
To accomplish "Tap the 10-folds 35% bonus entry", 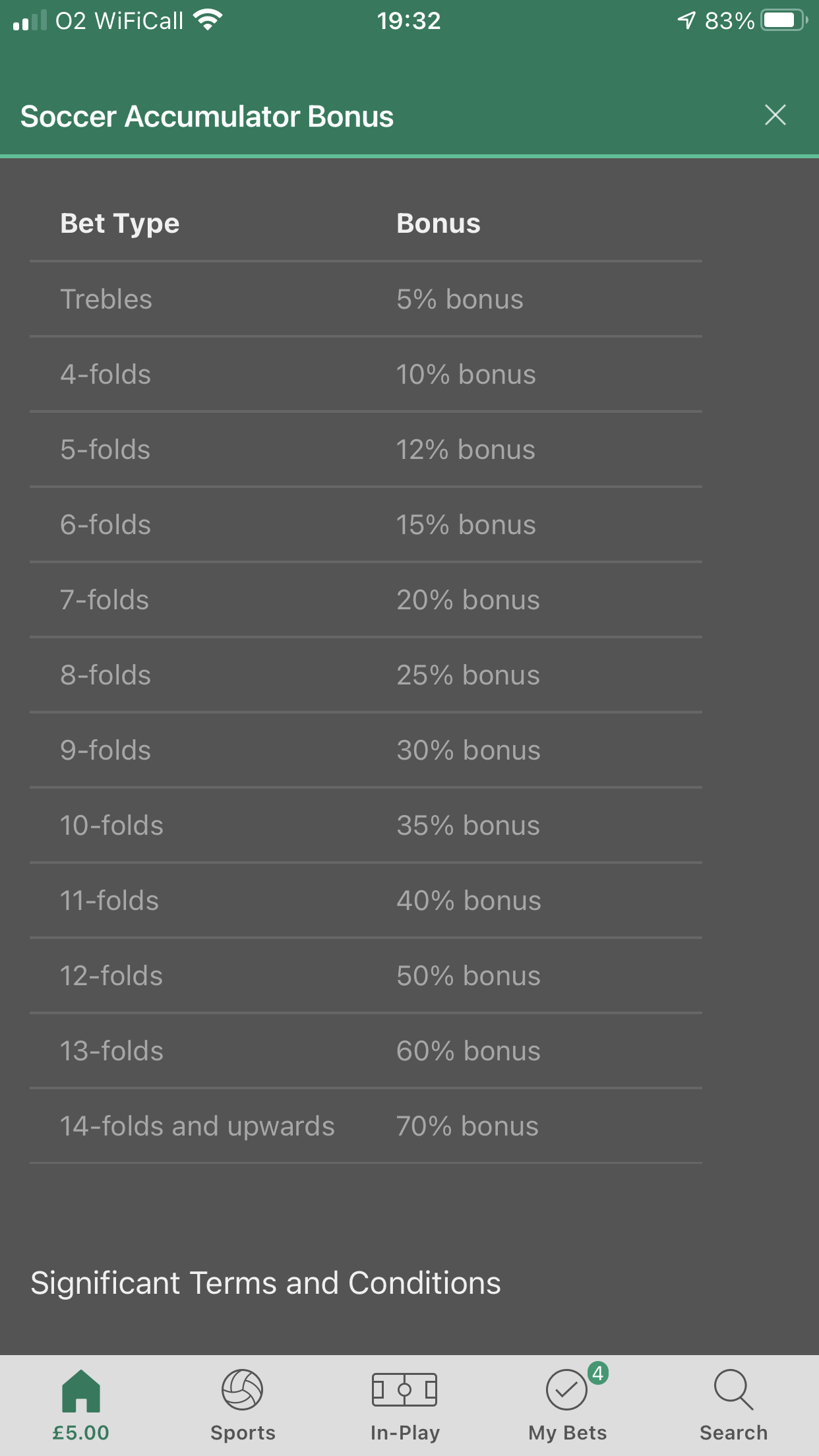I will [x=366, y=826].
